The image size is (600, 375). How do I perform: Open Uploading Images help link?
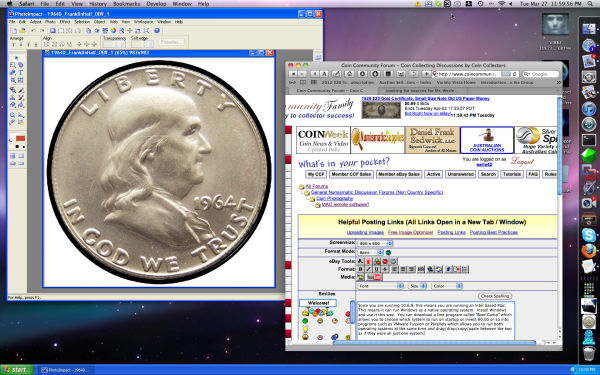pos(365,232)
